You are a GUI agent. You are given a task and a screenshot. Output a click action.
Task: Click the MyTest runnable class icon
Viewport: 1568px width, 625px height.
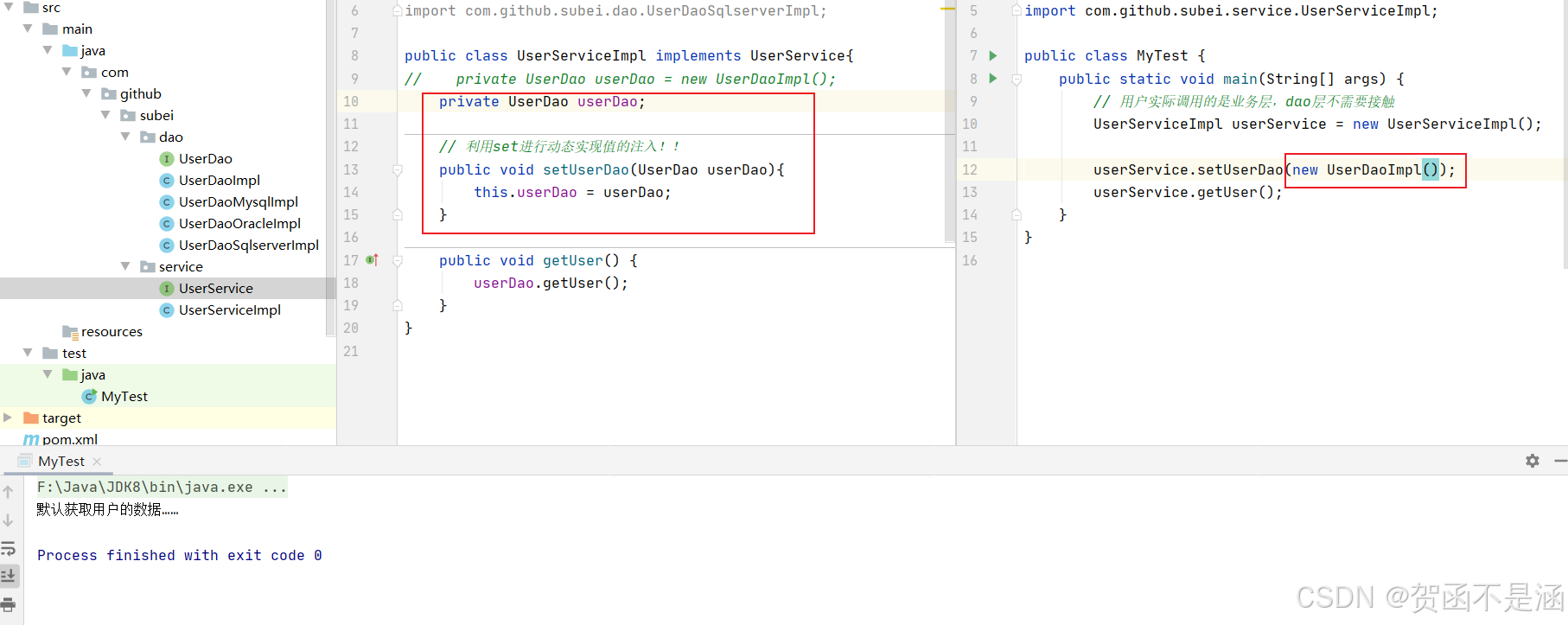(x=89, y=396)
